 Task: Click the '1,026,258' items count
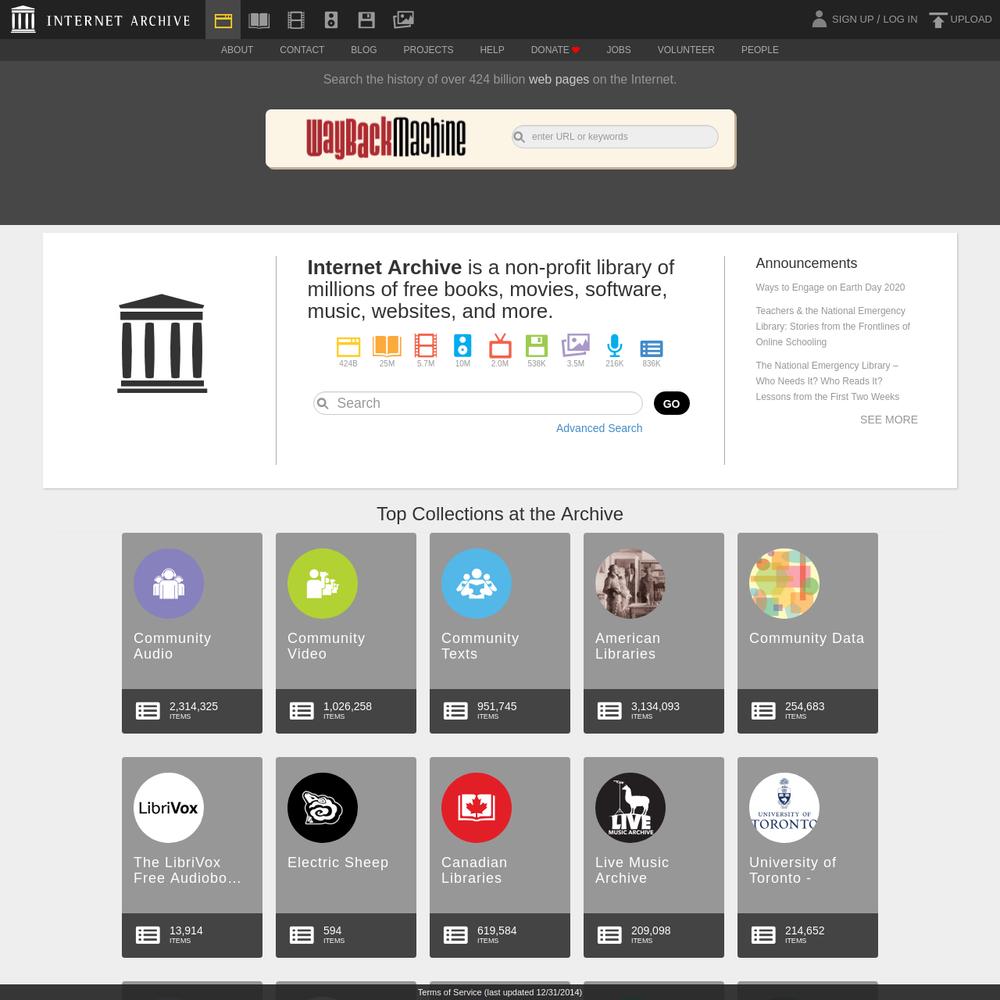348,707
